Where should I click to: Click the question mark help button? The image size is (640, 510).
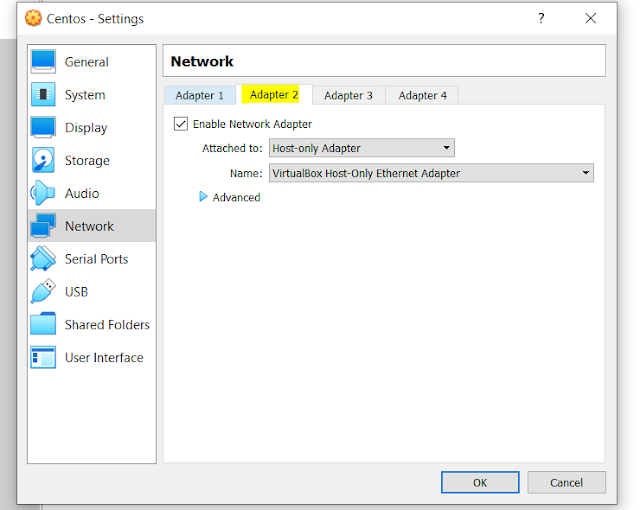point(541,18)
